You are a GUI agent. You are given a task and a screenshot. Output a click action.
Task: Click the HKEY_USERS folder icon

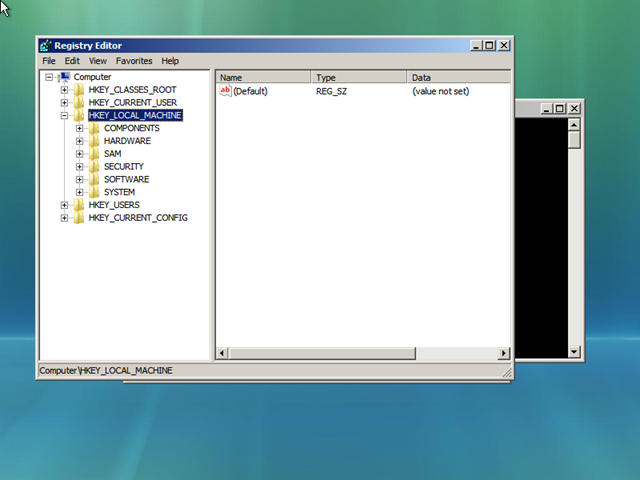(x=79, y=205)
